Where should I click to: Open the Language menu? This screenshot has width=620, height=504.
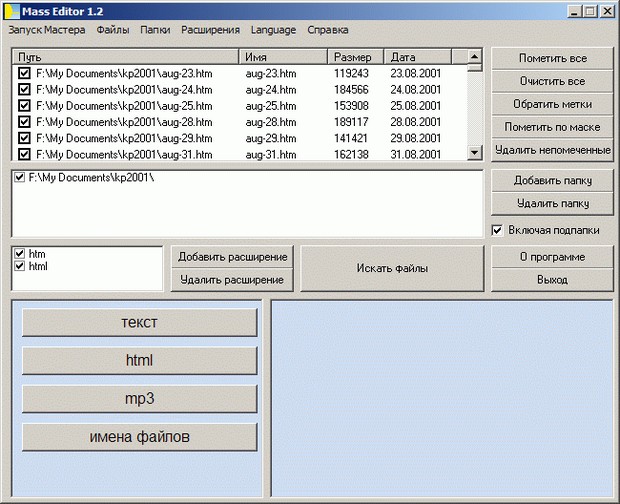(273, 30)
